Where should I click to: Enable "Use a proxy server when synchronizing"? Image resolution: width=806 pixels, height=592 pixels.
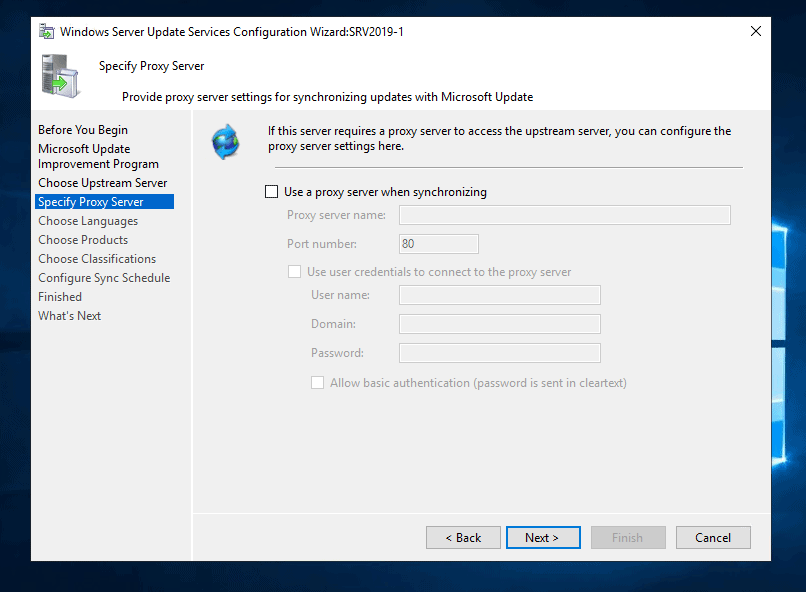tap(271, 191)
